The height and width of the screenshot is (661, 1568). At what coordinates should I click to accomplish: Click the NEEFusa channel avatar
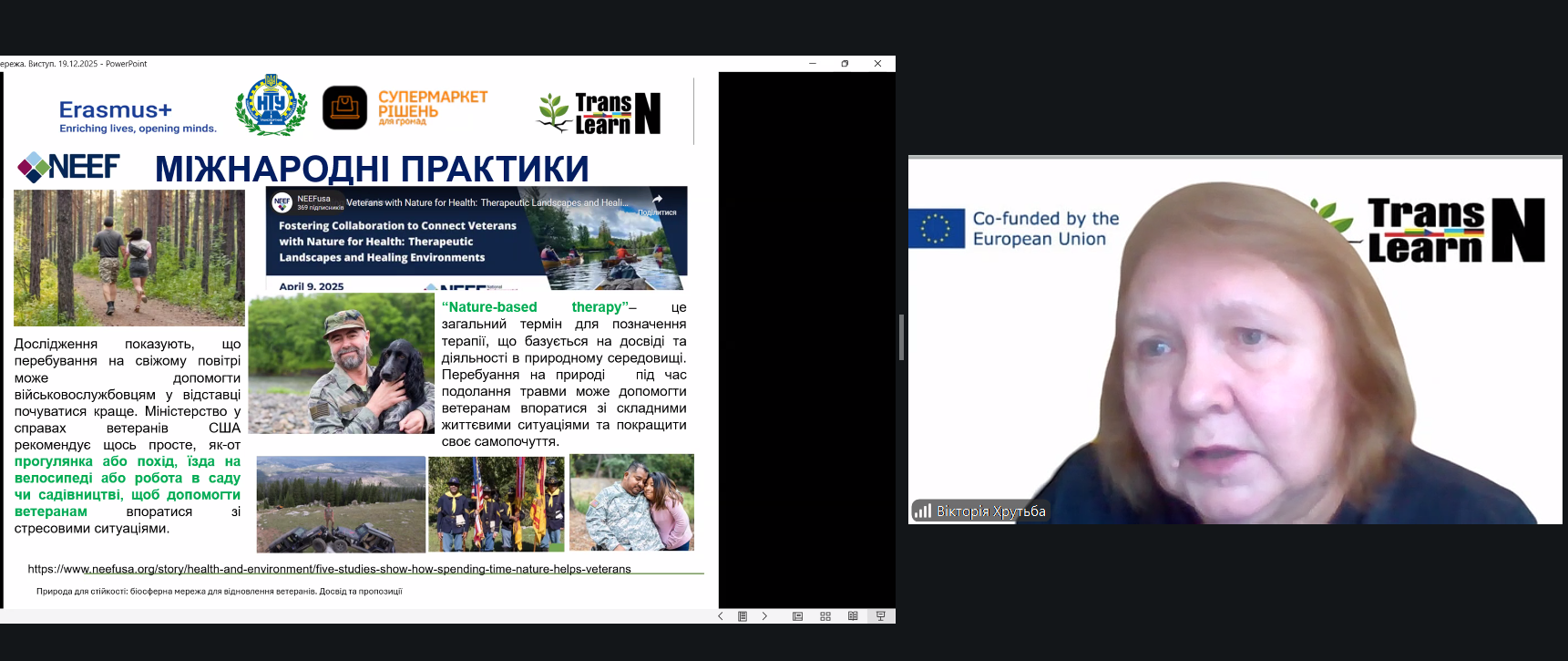pos(282,202)
